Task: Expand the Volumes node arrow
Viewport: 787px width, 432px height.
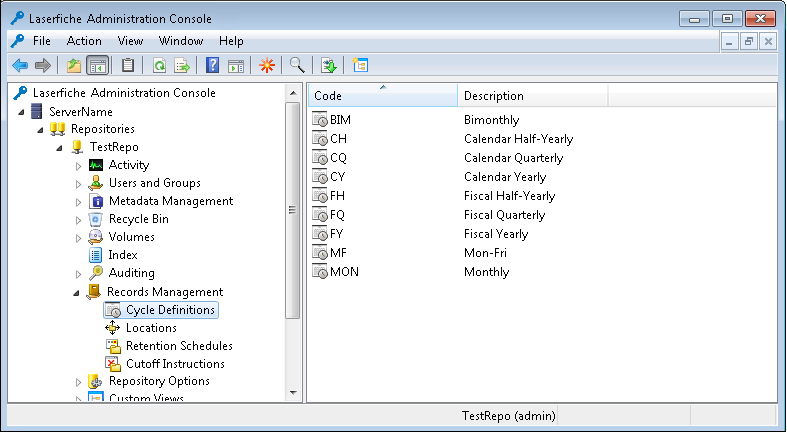Action: 78,238
